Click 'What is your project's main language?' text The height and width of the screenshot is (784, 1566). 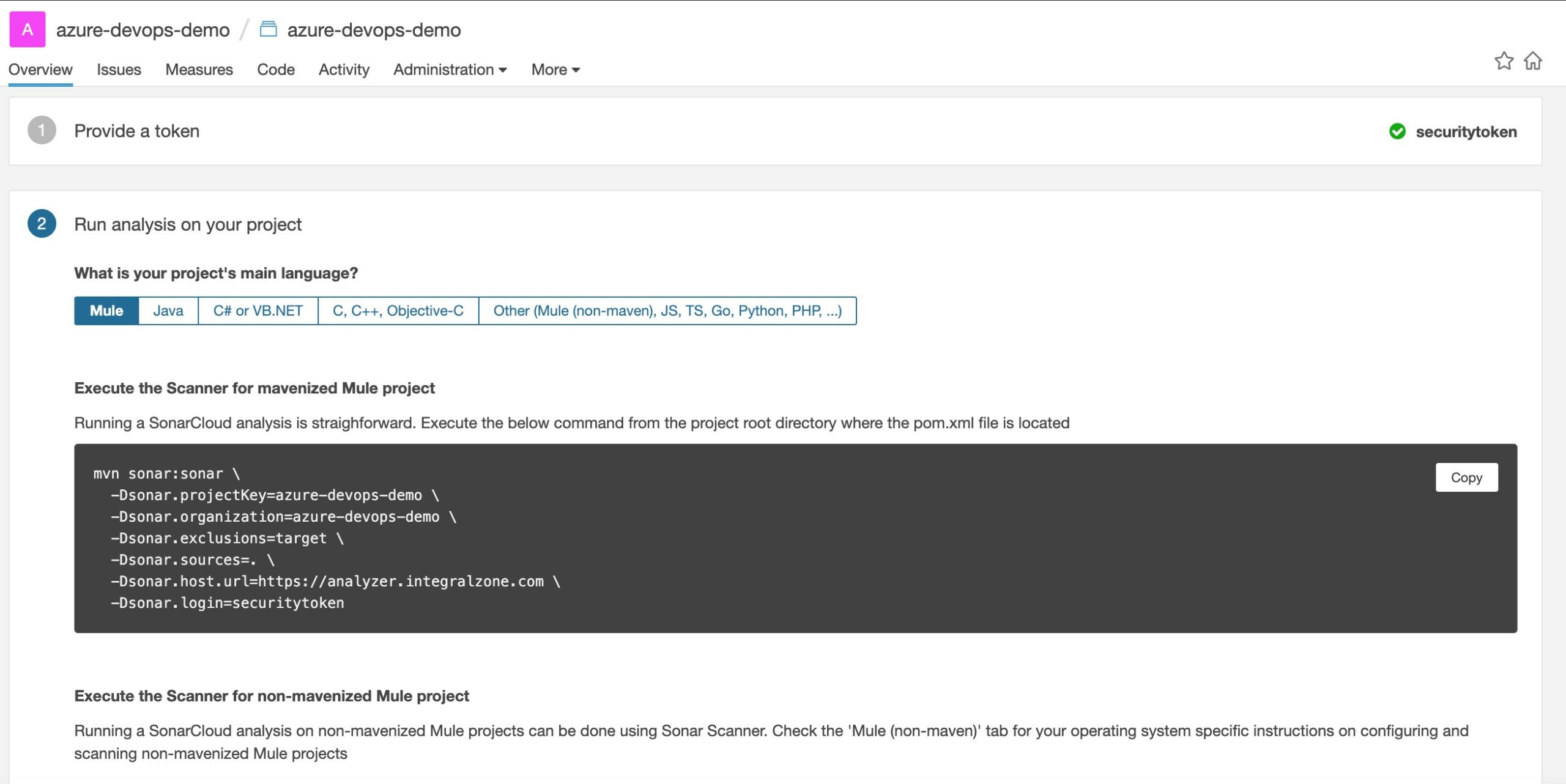pos(216,273)
